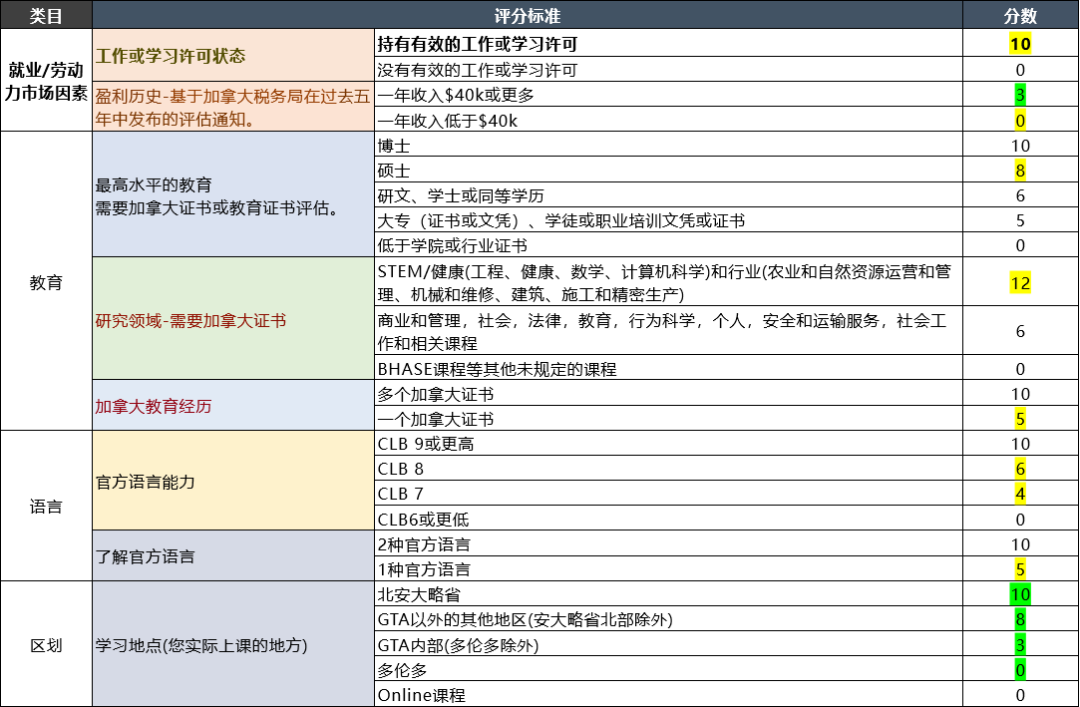Select the 多个加拿大证书 cell

(668, 393)
